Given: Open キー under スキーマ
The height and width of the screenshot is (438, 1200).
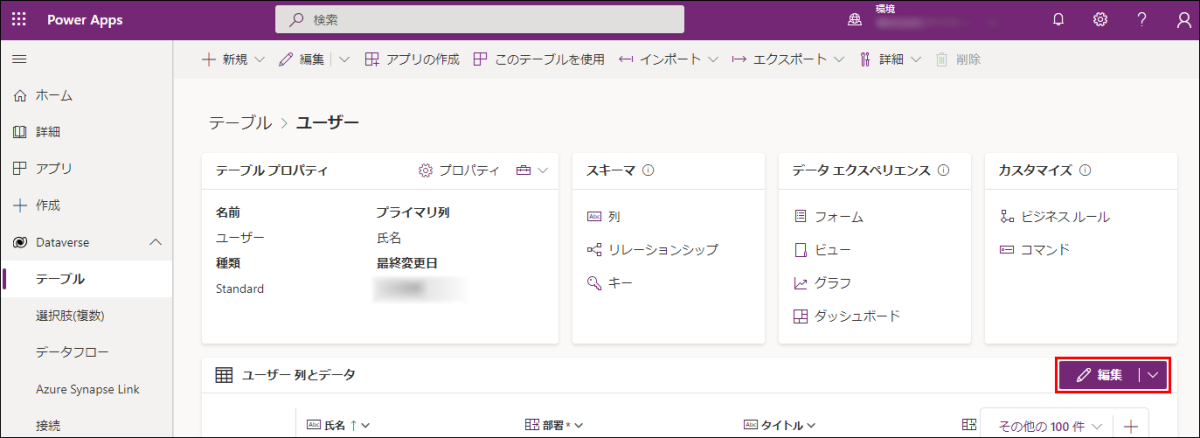Looking at the screenshot, I should click(610, 282).
